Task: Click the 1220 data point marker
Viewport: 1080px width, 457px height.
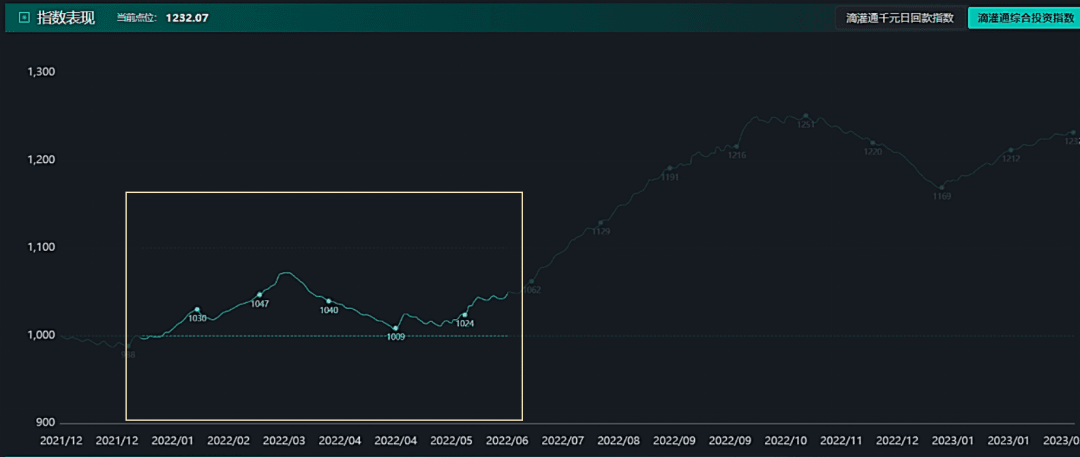Action: 873,143
